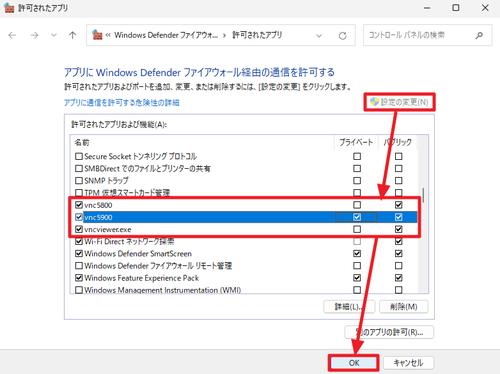Click the title bar firewall icon
The image size is (500, 374).
click(9, 8)
